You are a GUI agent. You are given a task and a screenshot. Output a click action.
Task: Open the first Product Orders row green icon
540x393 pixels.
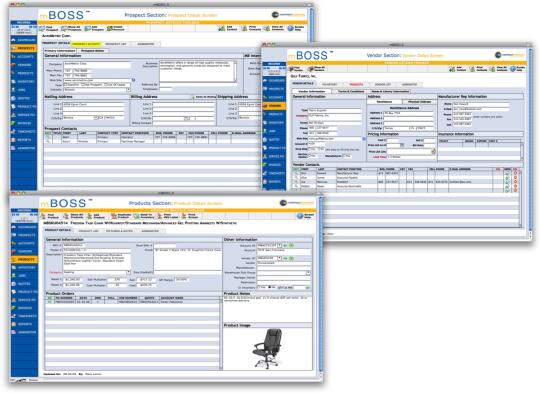click(x=50, y=302)
